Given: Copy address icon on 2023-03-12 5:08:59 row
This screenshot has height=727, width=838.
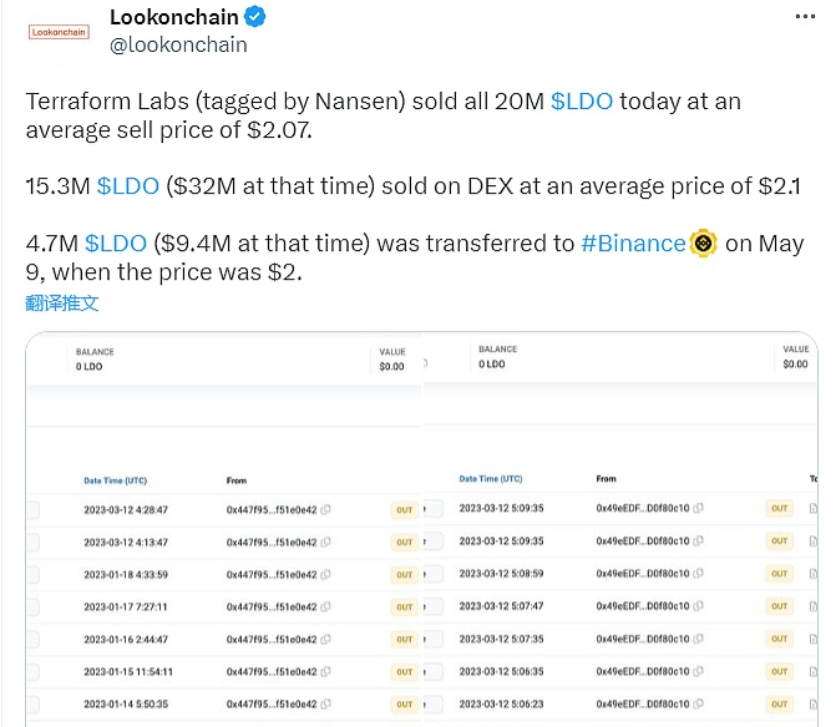Looking at the screenshot, I should [x=698, y=573].
